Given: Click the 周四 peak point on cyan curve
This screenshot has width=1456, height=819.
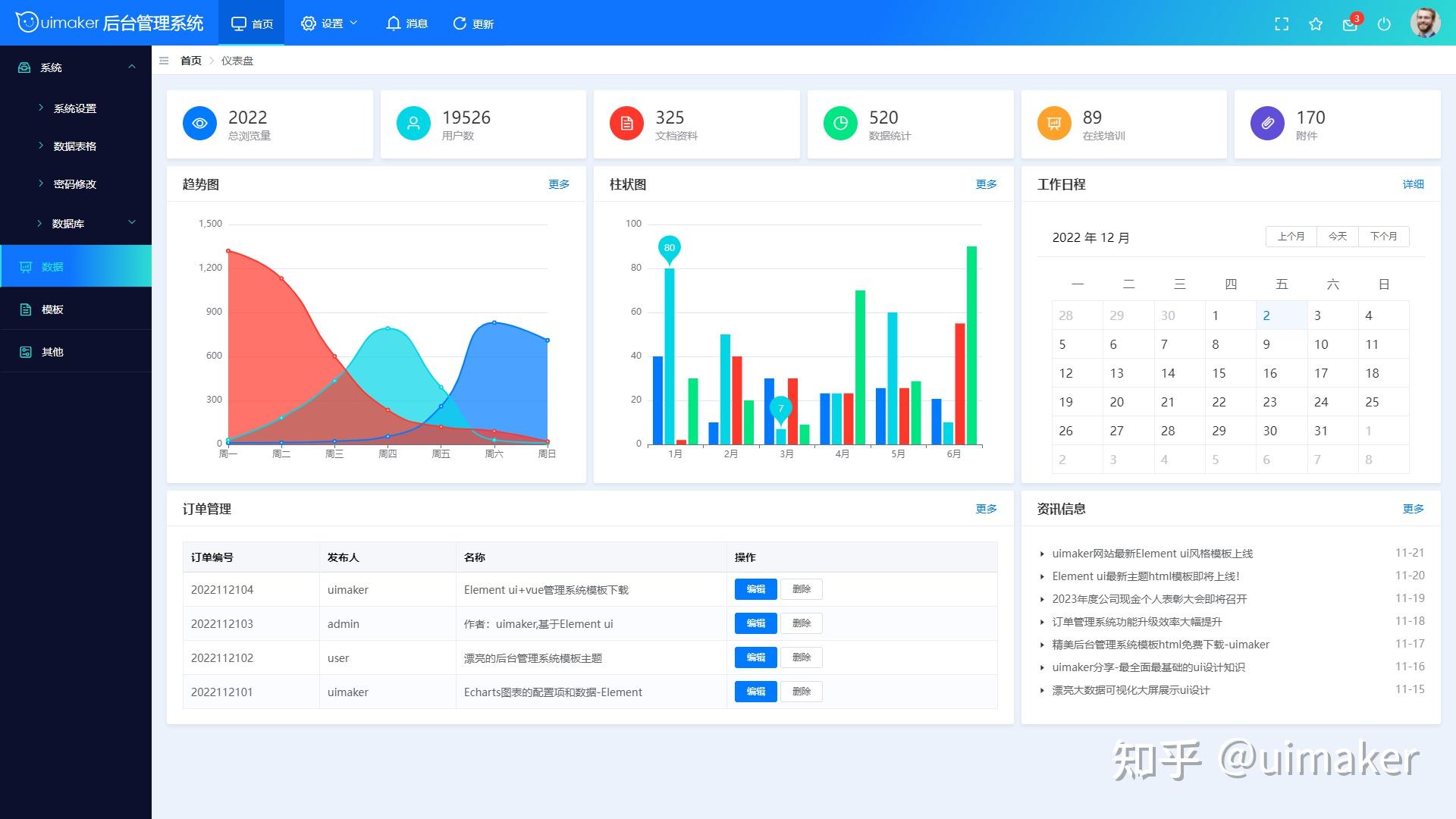Looking at the screenshot, I should point(388,328).
